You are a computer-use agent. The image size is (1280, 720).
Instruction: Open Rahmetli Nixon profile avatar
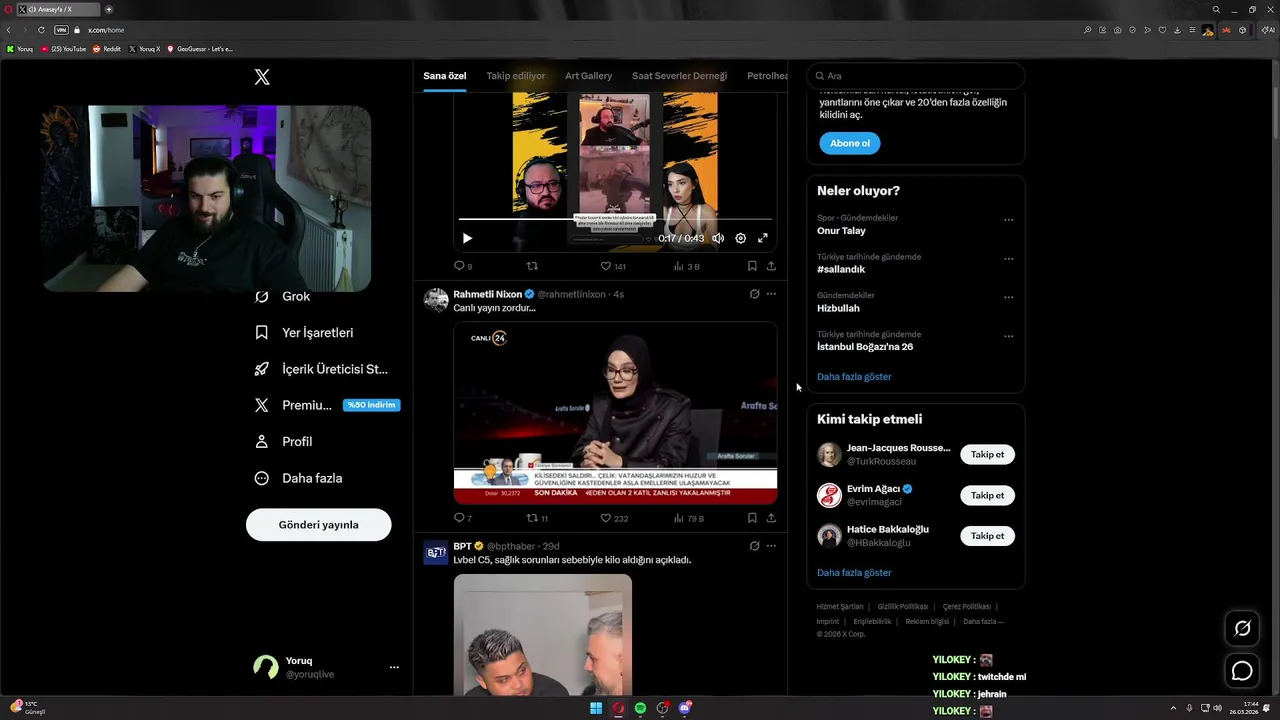click(436, 300)
